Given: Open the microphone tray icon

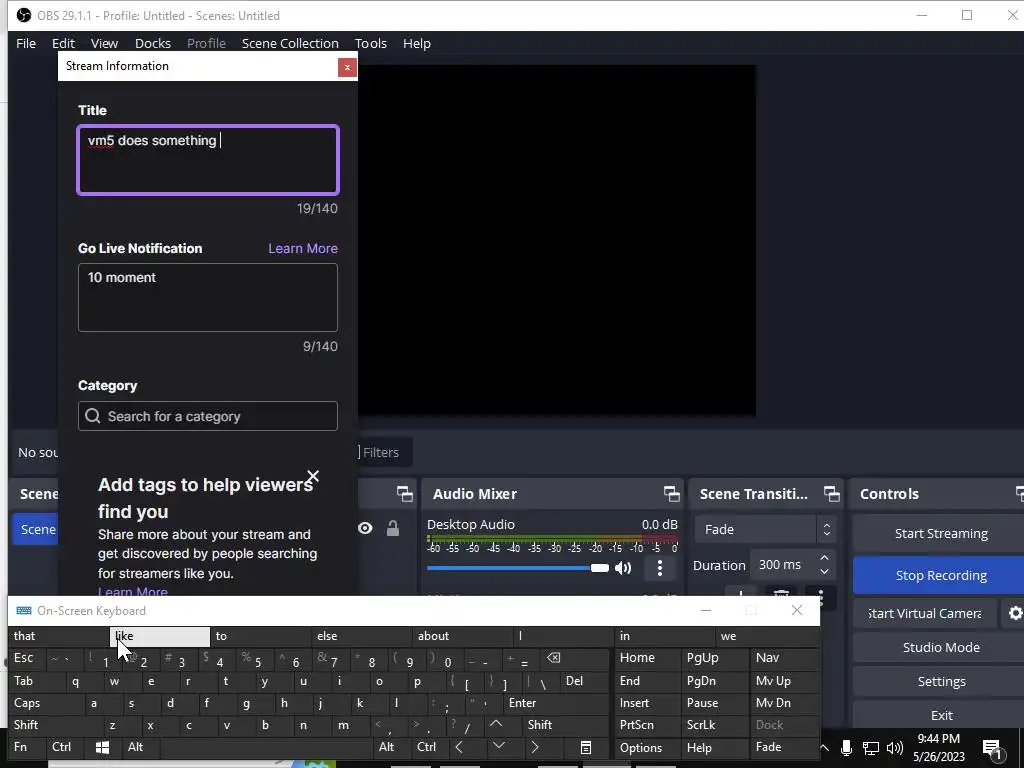Looking at the screenshot, I should tap(846, 748).
